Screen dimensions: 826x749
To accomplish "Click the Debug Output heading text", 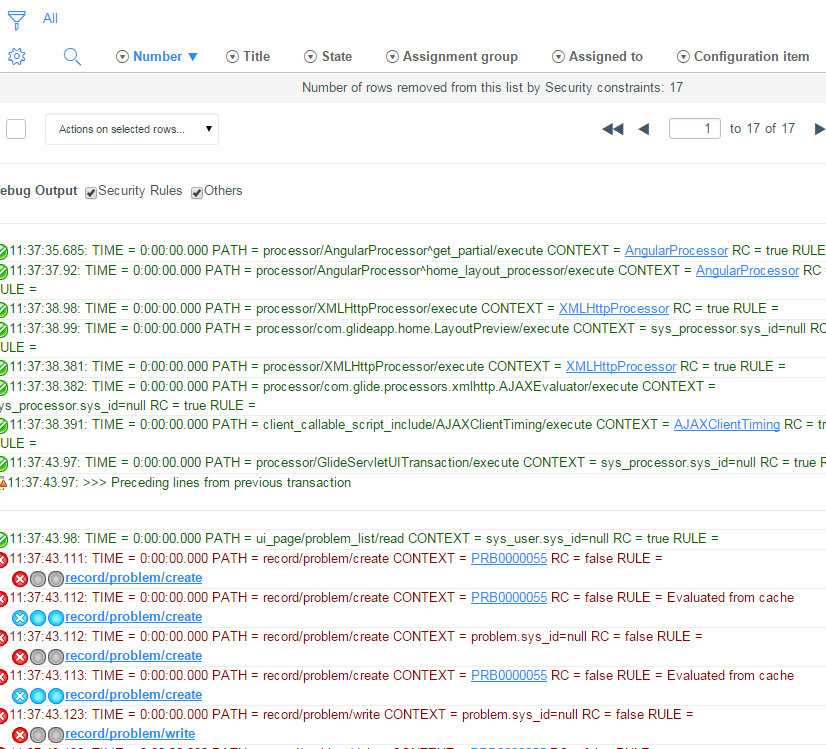I will 38,191.
